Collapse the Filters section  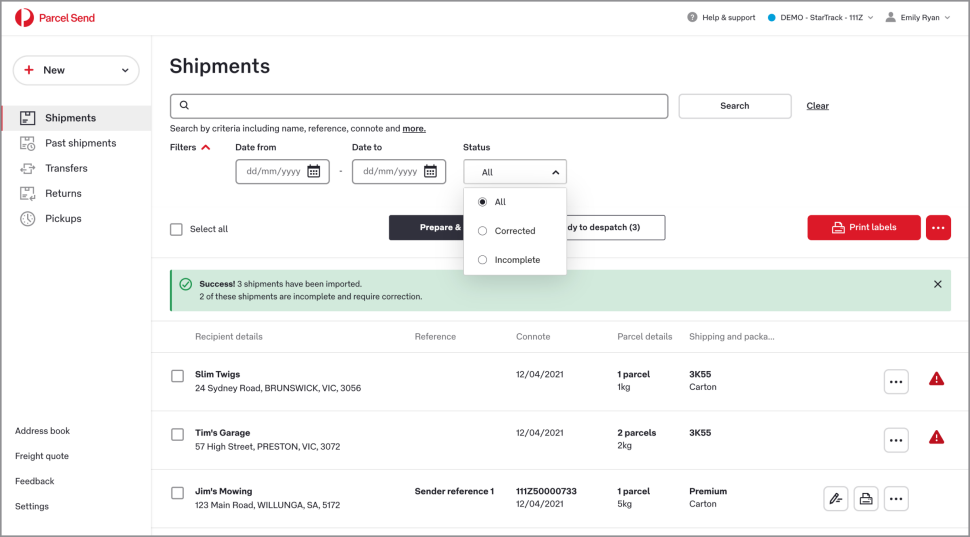tap(190, 147)
